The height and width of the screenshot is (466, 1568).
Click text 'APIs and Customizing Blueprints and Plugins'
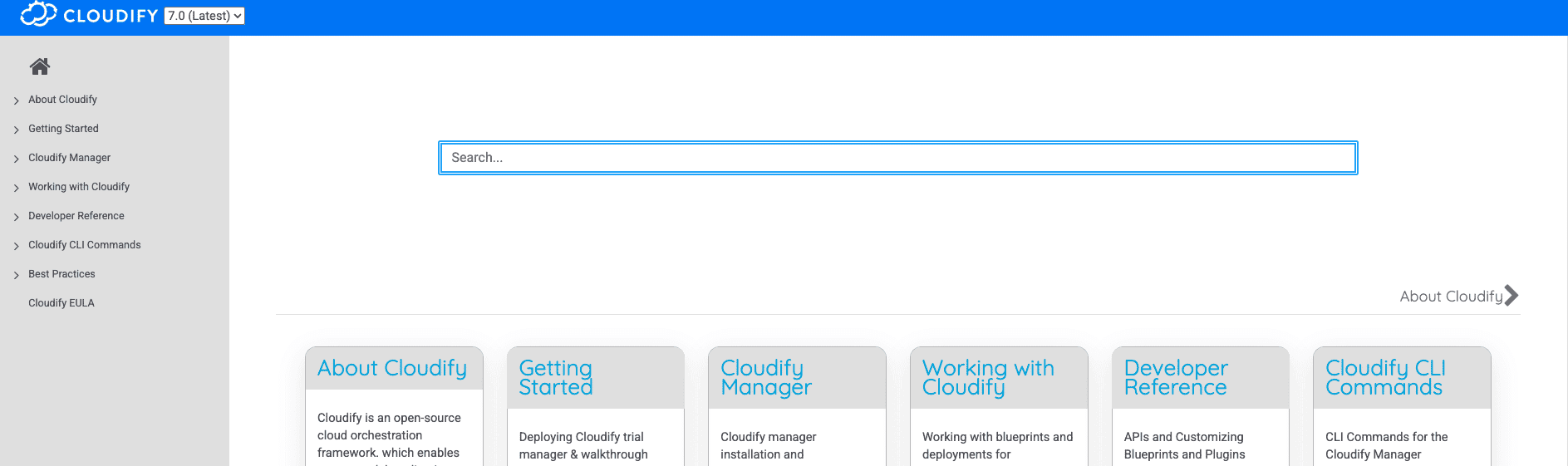[x=1185, y=446]
